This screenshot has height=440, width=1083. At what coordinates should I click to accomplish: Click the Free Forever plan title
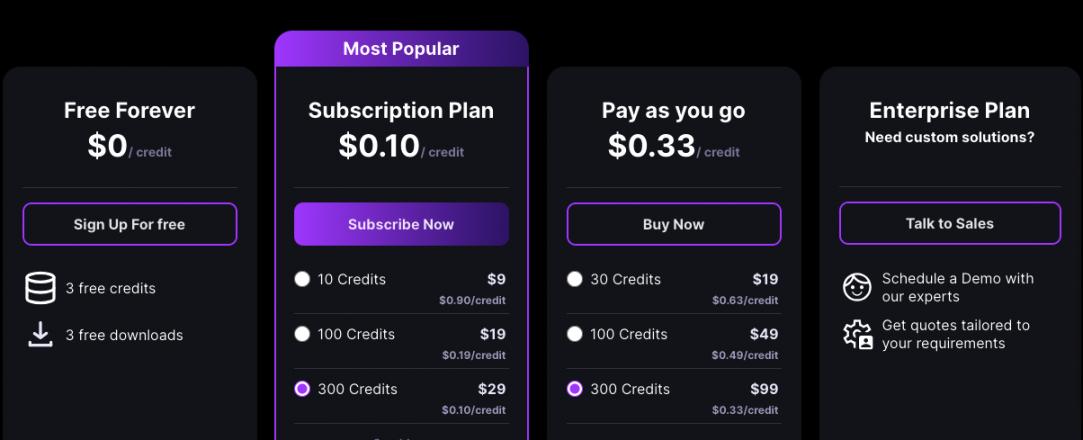point(129,110)
